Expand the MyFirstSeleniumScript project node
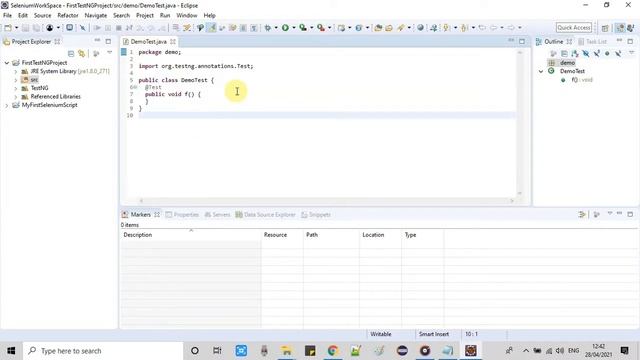Viewport: 640px width, 360px height. point(7,105)
